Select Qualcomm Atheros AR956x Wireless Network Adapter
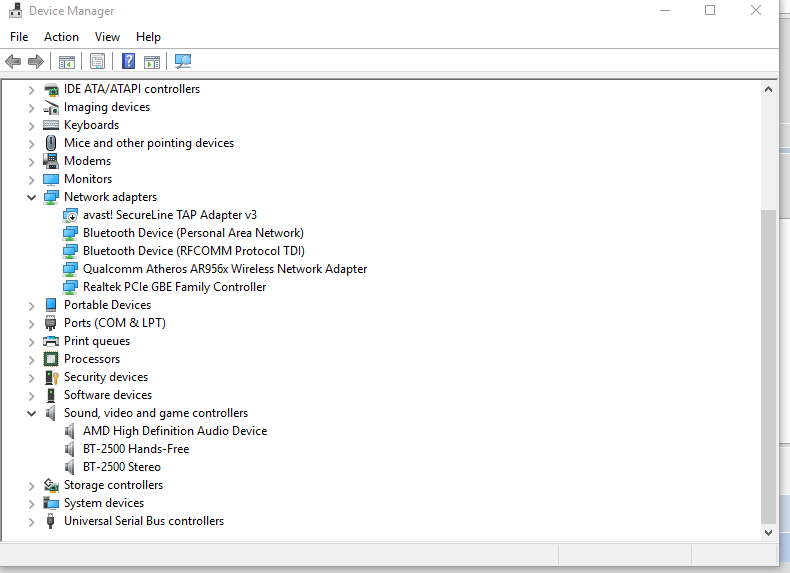 [225, 269]
